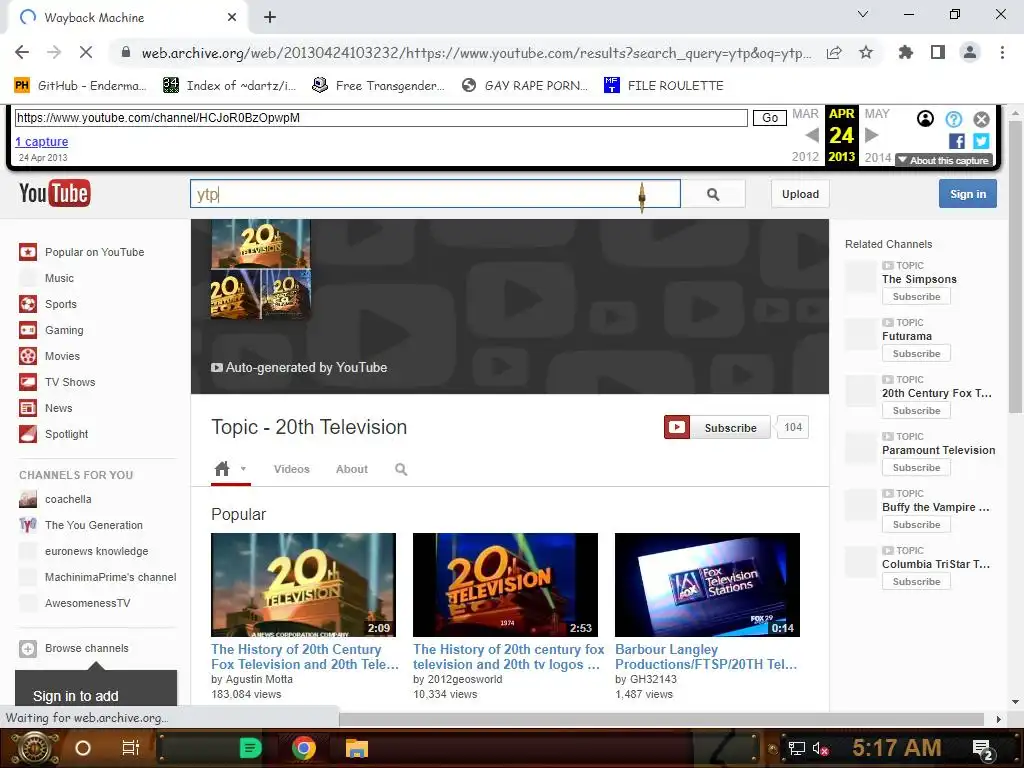Click the channel search magnifier icon
The height and width of the screenshot is (768, 1024).
pos(401,470)
